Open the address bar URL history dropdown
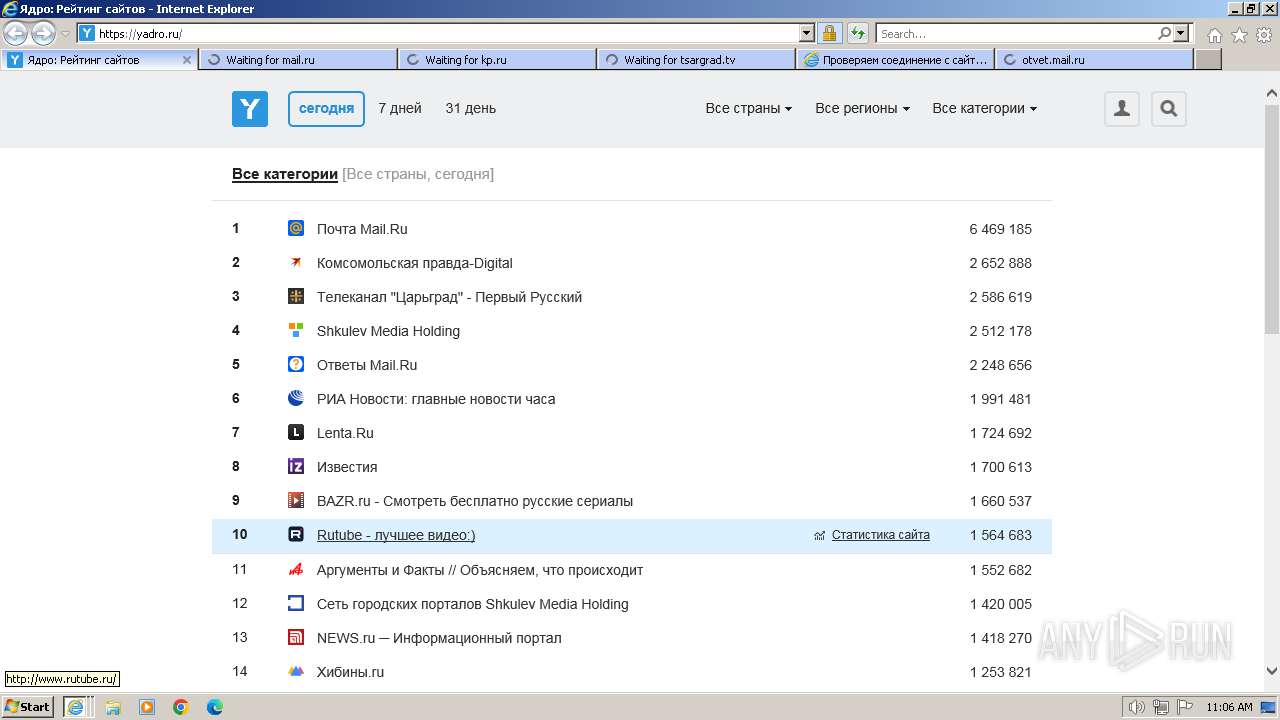 (807, 33)
